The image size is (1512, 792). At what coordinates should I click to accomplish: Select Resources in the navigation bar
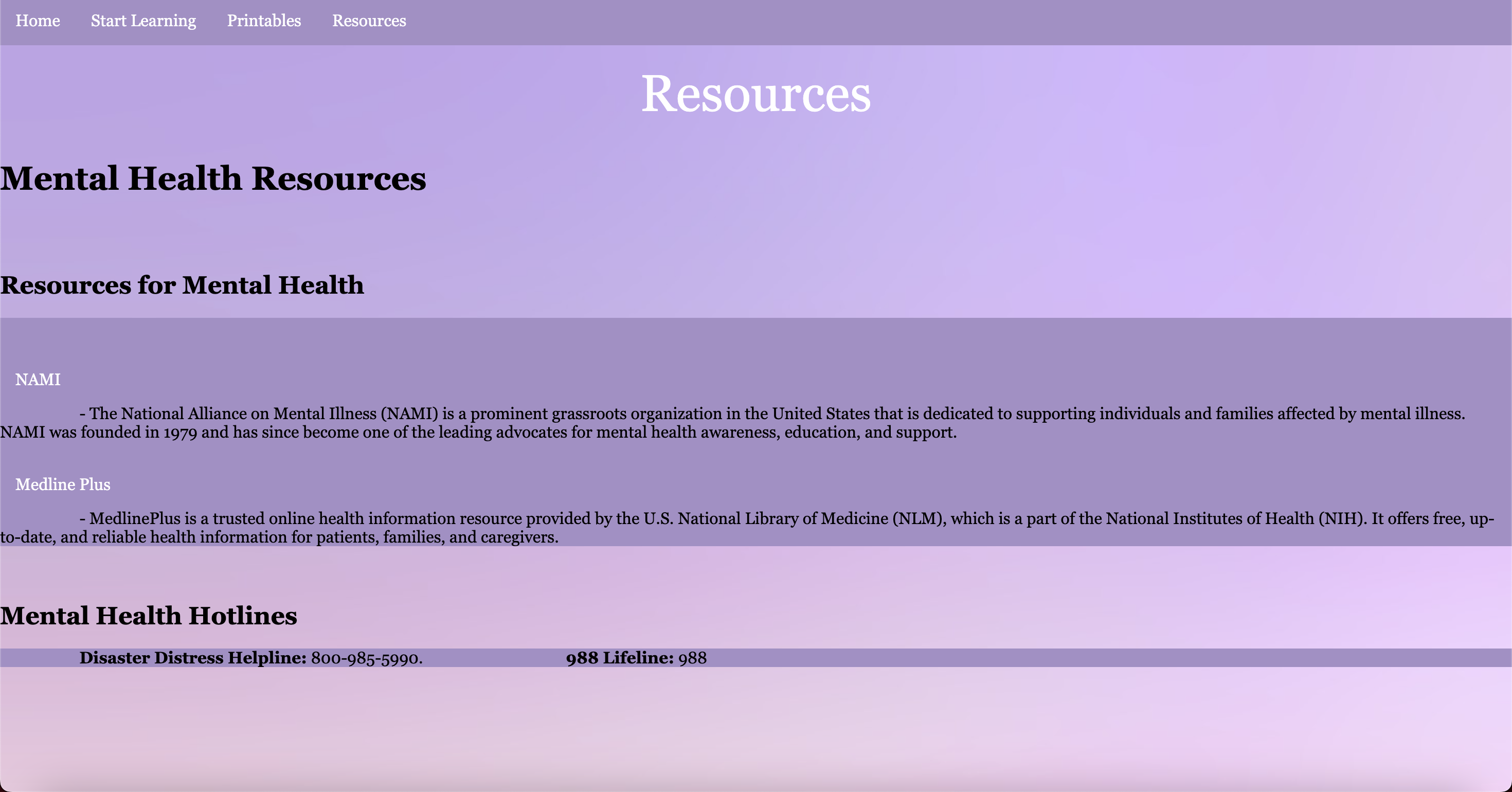coord(369,21)
